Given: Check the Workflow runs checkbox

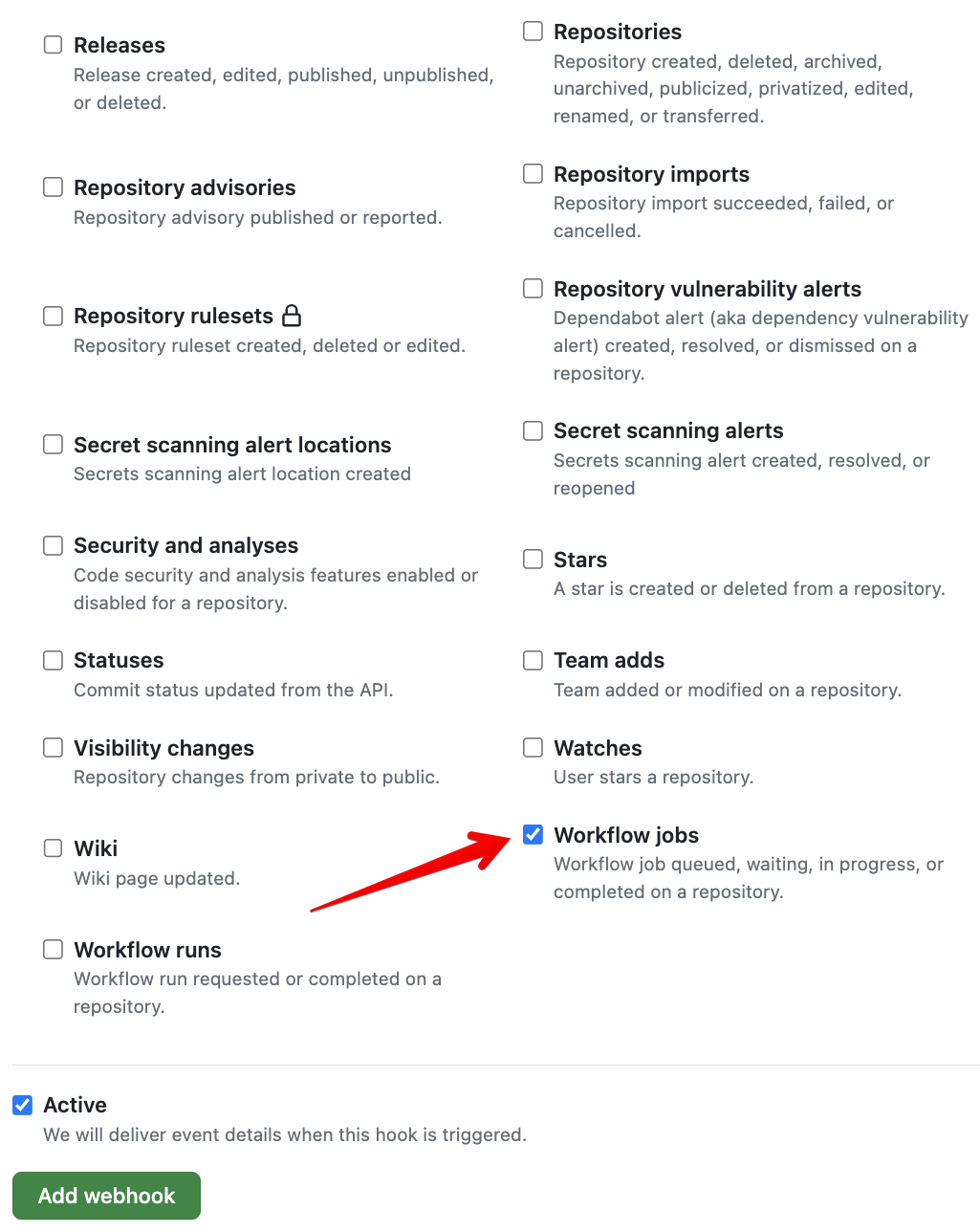Looking at the screenshot, I should point(54,950).
